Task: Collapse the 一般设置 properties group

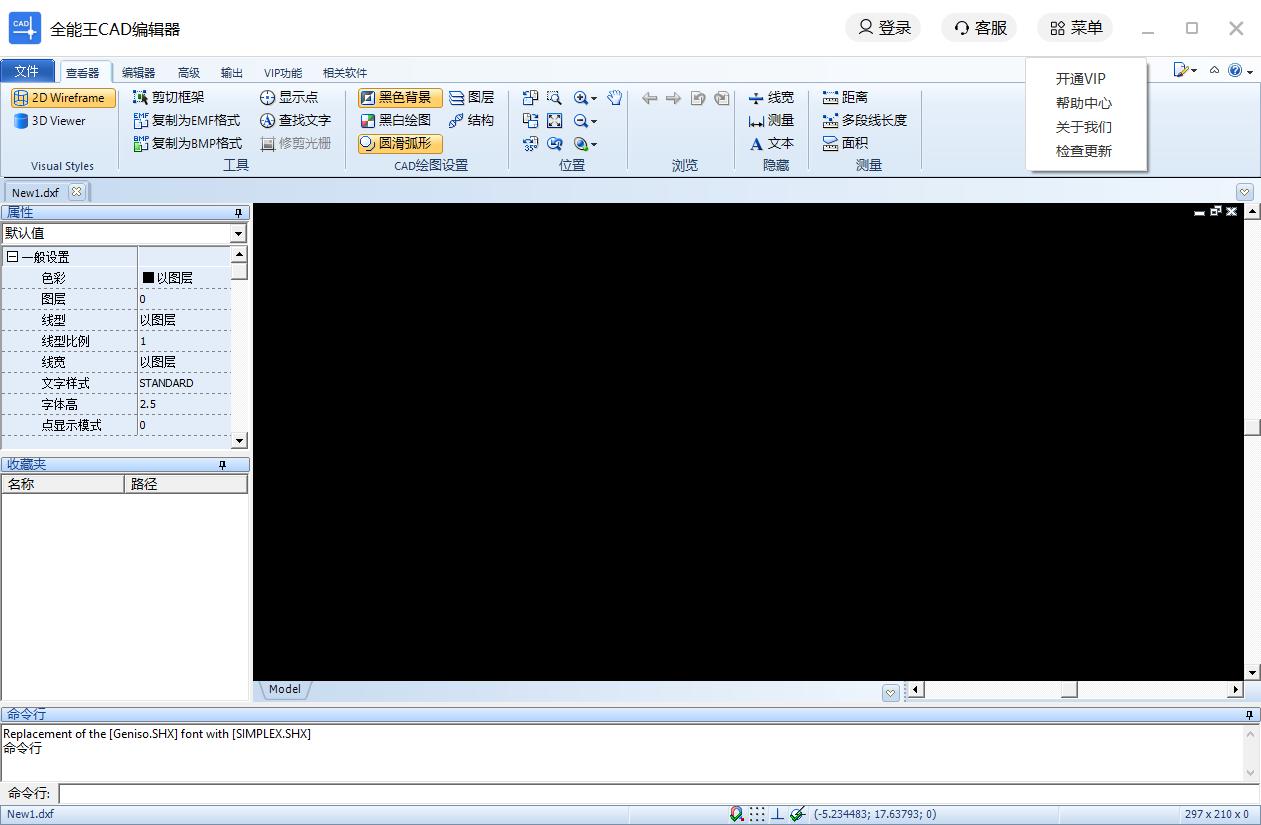Action: 12,257
